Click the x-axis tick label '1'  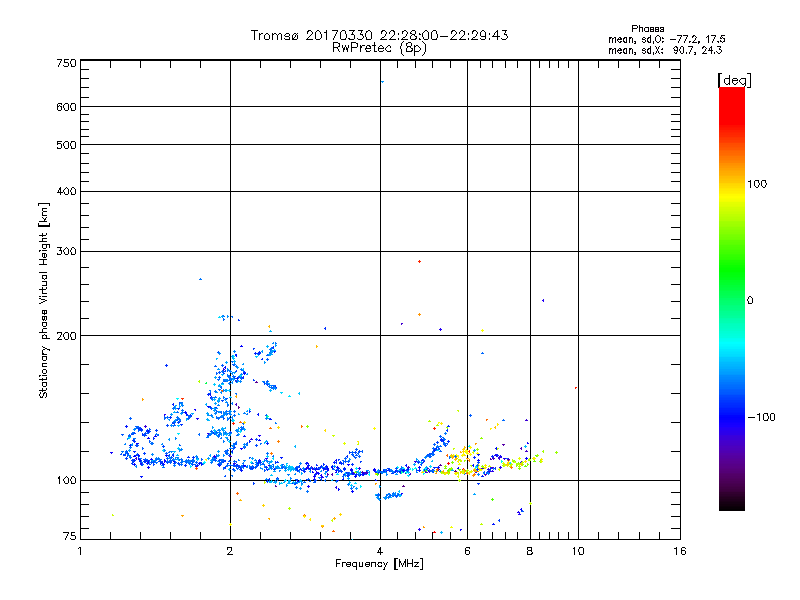coord(80,551)
